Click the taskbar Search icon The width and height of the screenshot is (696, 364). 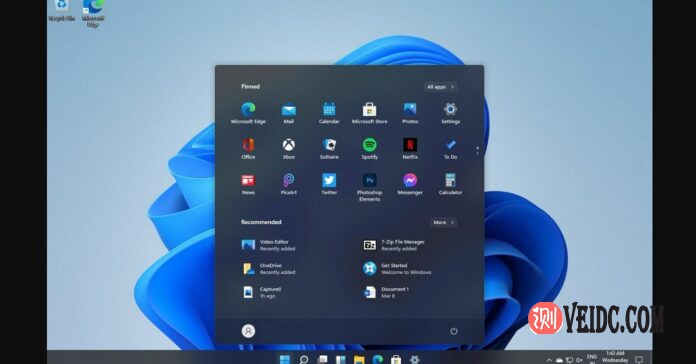coord(304,359)
